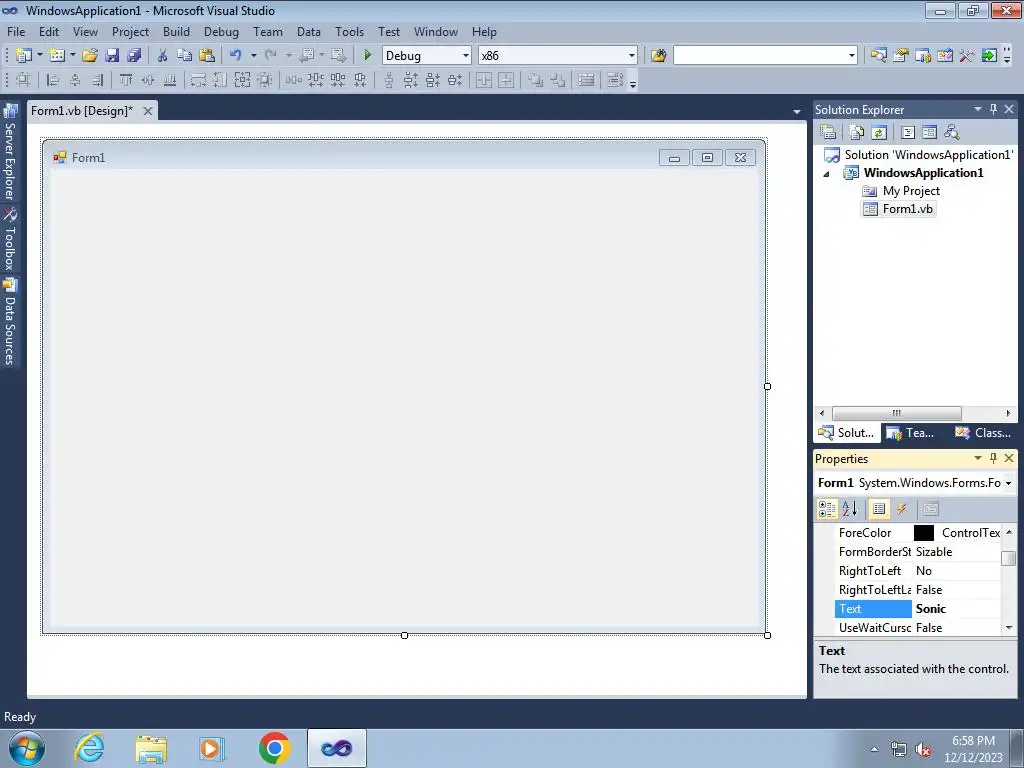Switch to the Form1.vb [Design] tab
This screenshot has height=768, width=1024.
[x=82, y=111]
